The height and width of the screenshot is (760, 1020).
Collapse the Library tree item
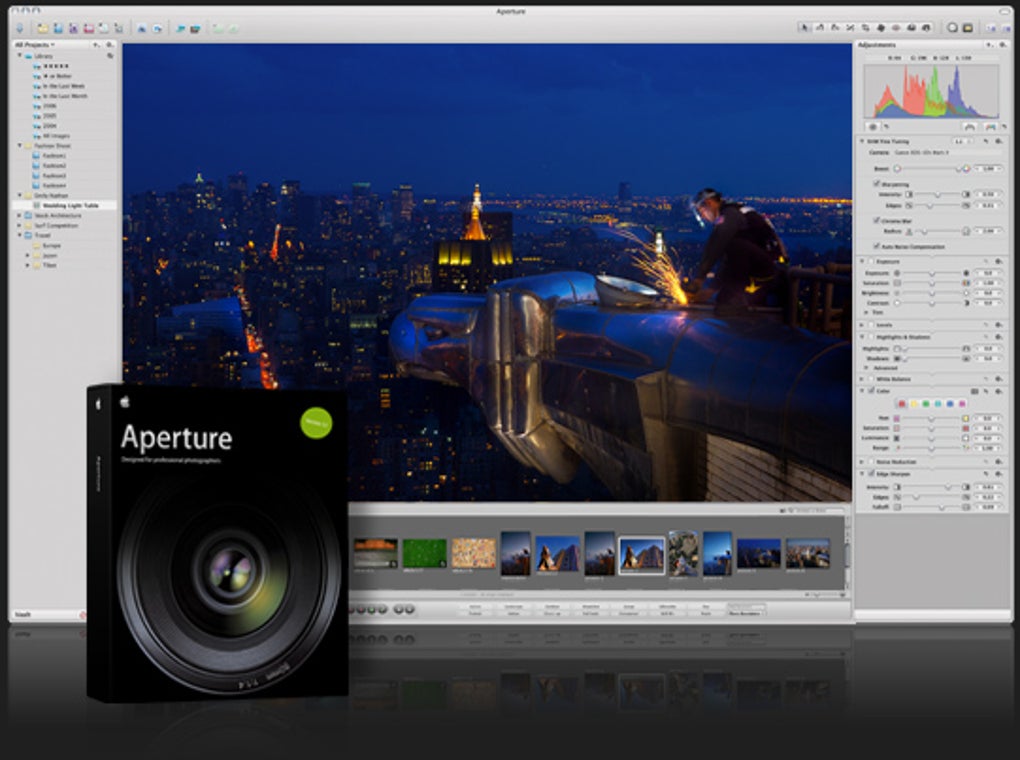[x=20, y=56]
